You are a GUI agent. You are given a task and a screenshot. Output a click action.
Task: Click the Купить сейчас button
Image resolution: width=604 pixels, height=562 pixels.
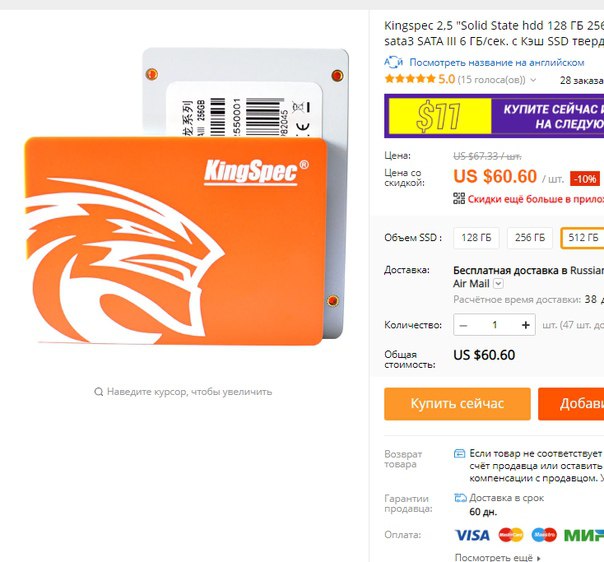pos(457,404)
